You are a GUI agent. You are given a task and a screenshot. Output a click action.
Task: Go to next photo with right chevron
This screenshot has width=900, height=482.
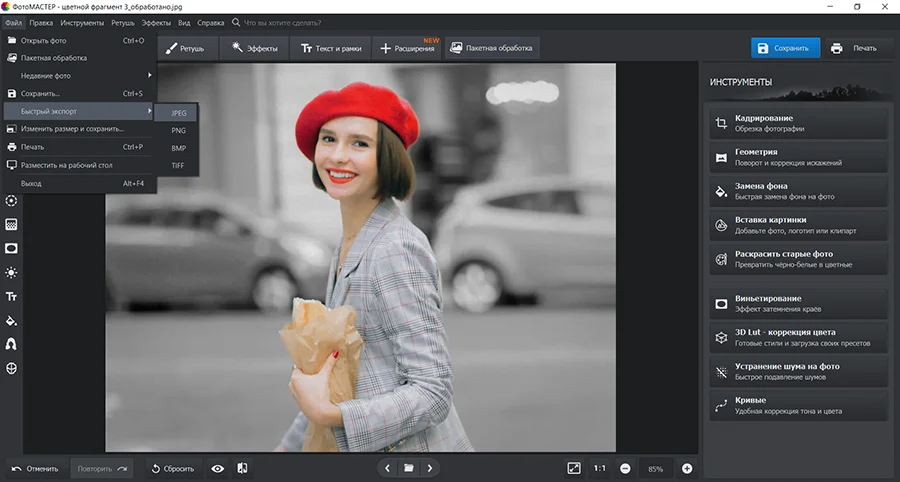[x=430, y=468]
